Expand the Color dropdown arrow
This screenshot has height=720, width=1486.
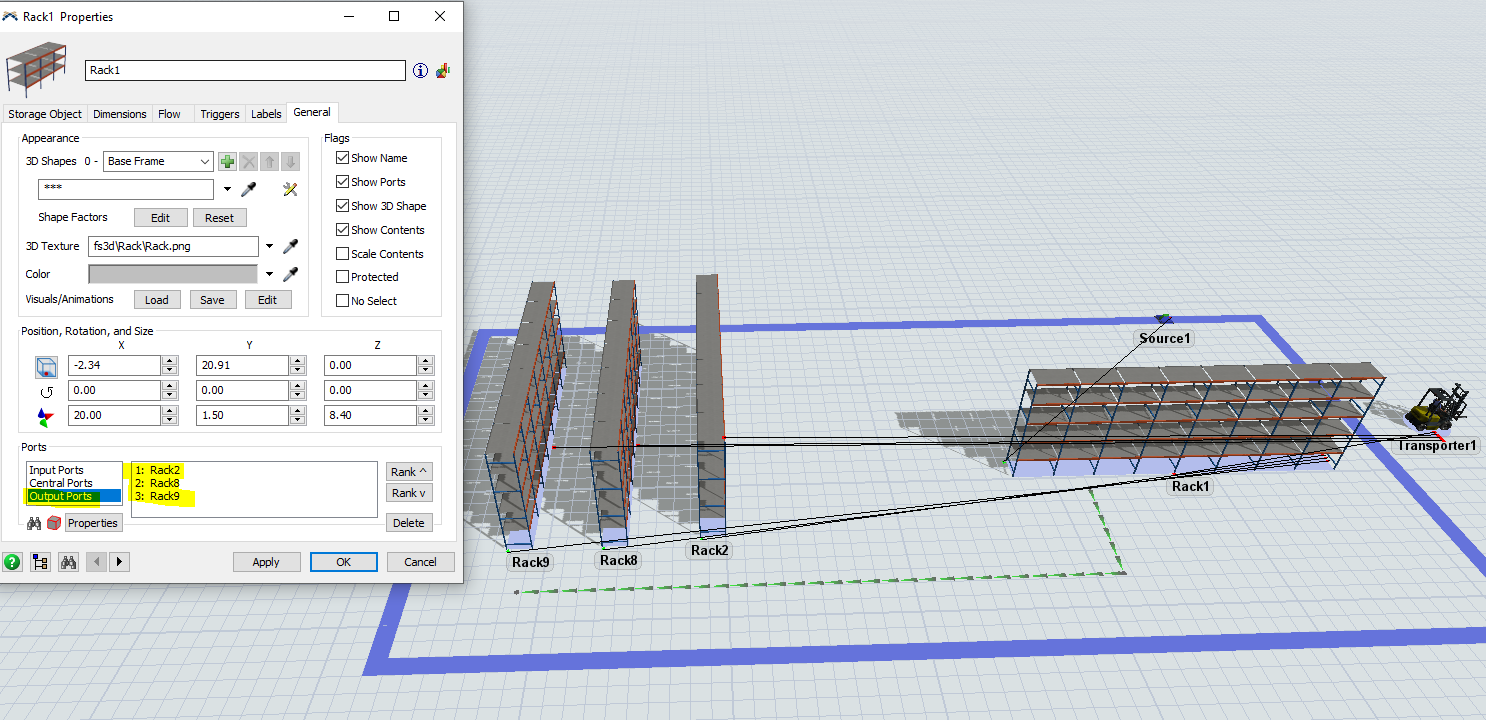point(269,274)
